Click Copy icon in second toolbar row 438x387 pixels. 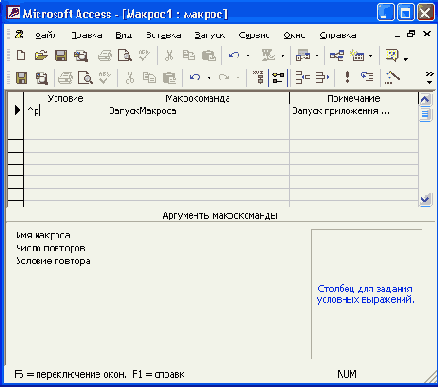coord(149,78)
